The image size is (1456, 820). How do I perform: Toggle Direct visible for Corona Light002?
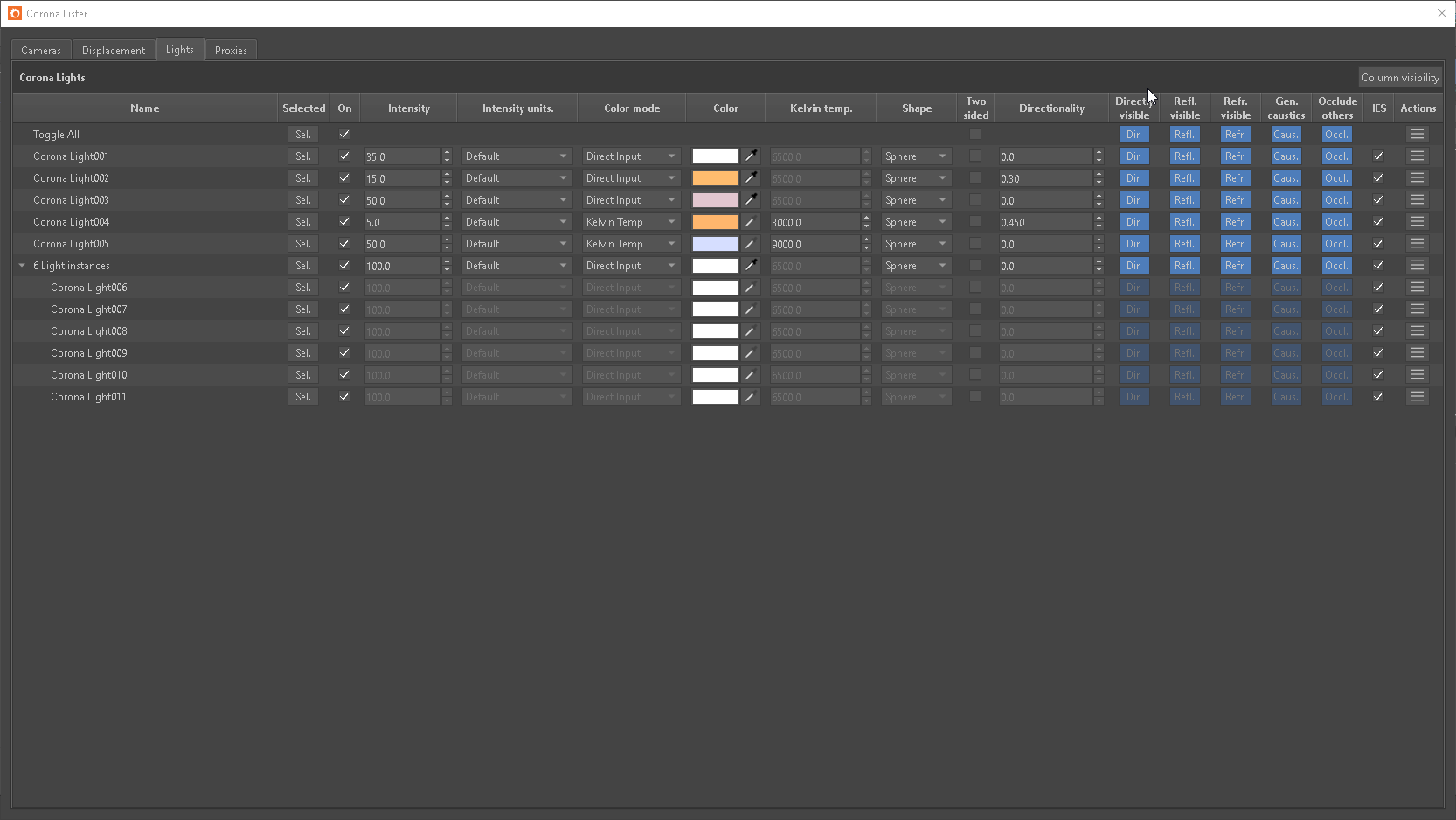tap(1134, 178)
